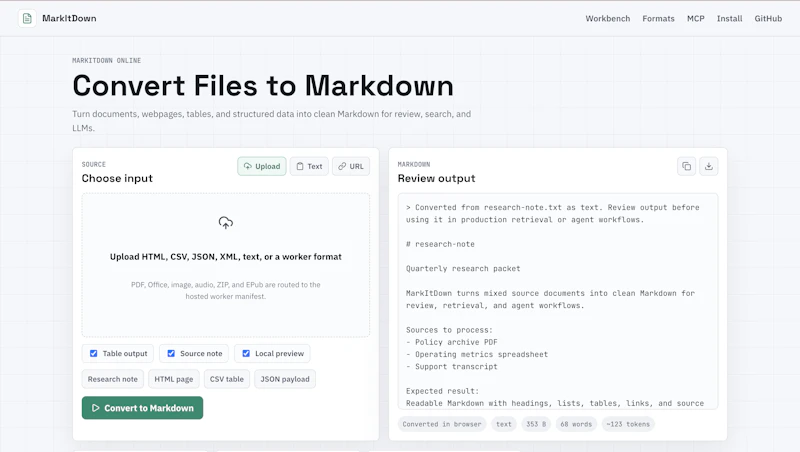Click the 'MARKITDOWN ONLINE' label
Image resolution: width=800 pixels, height=452 pixels.
point(107,60)
